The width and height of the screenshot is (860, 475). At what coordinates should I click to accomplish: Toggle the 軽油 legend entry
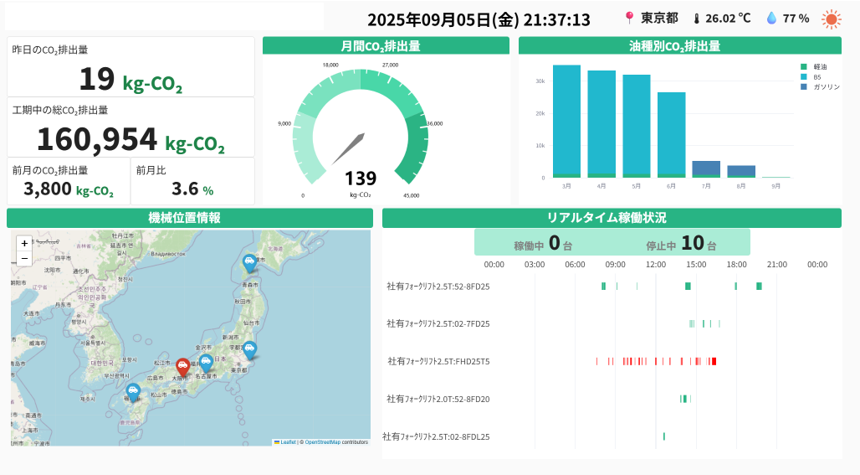(813, 67)
